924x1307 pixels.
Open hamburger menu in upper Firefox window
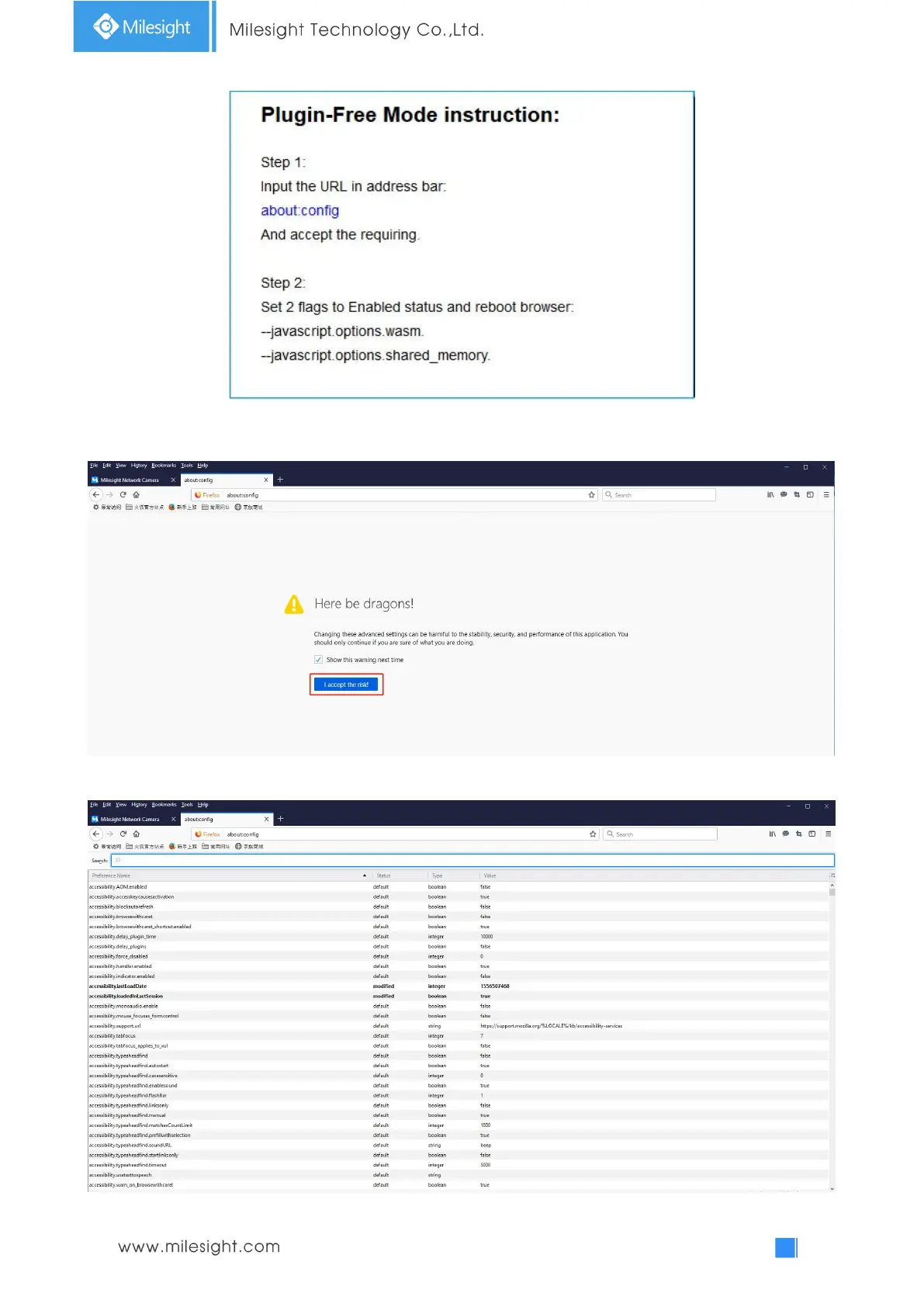[826, 494]
